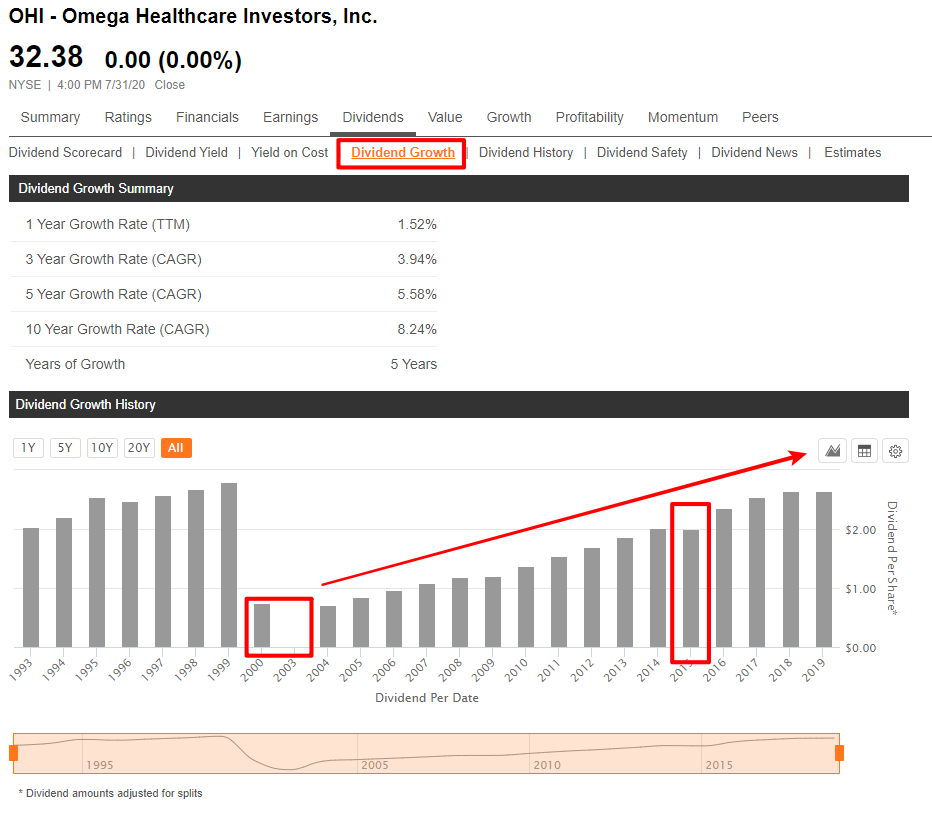Click the 2012 dividend bar
Image resolution: width=932 pixels, height=816 pixels.
tap(592, 597)
